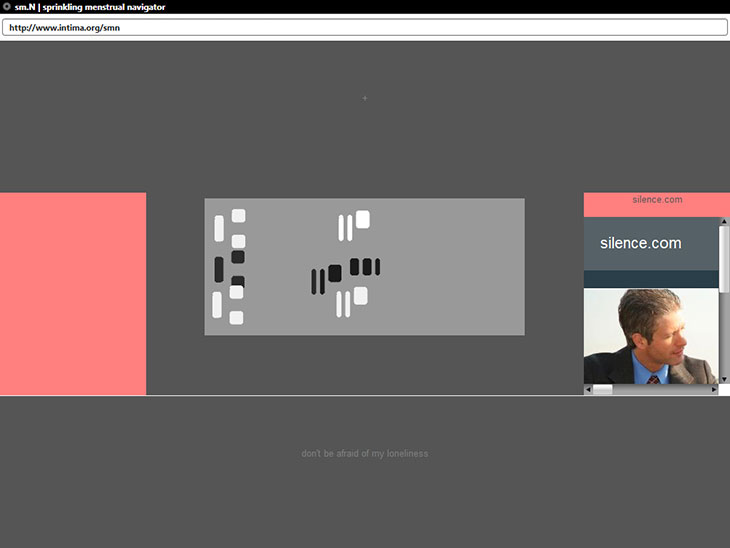Click the horizontal scrollbar left arrow

click(588, 390)
